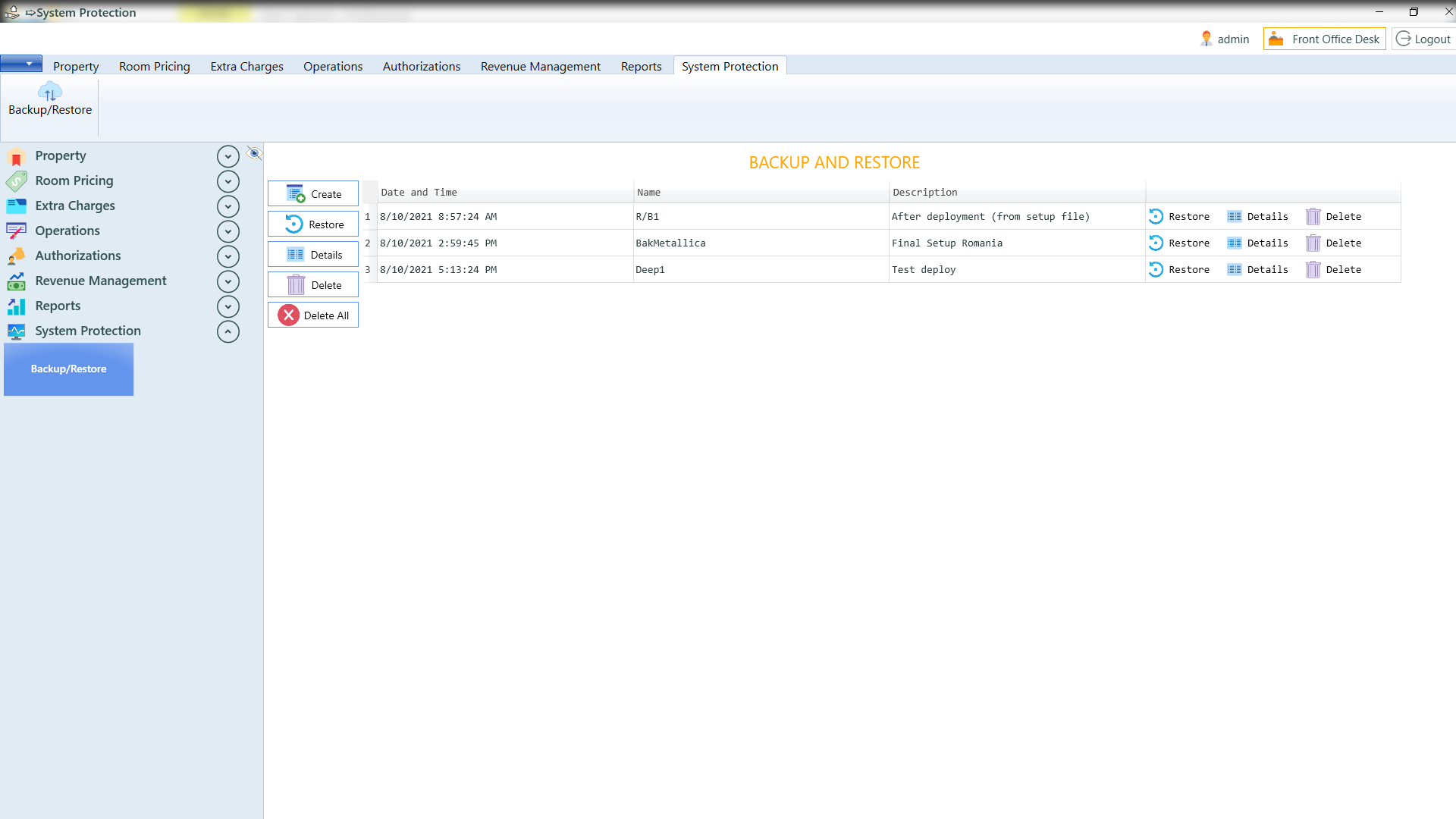Go to the Reports ribbon tab
Screen dimensions: 1456x819
(x=641, y=66)
